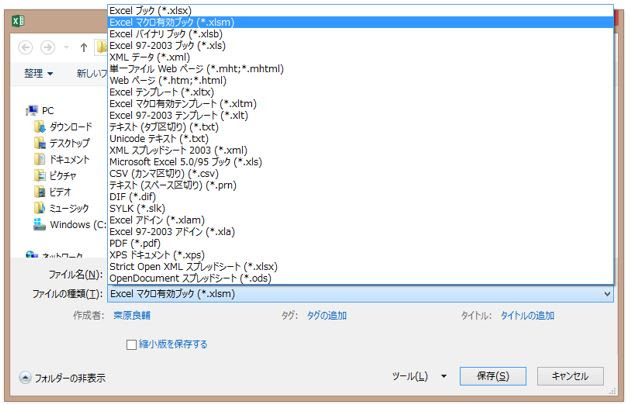Choose テキスト (スペース区切り) (*.prn)

(x=361, y=185)
